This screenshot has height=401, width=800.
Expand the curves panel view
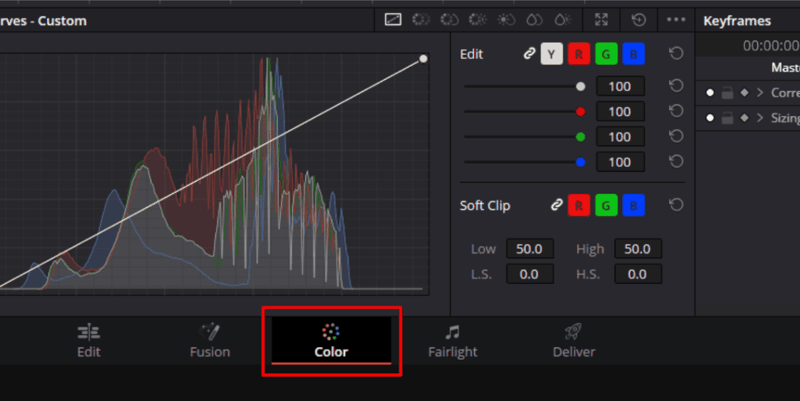point(602,20)
